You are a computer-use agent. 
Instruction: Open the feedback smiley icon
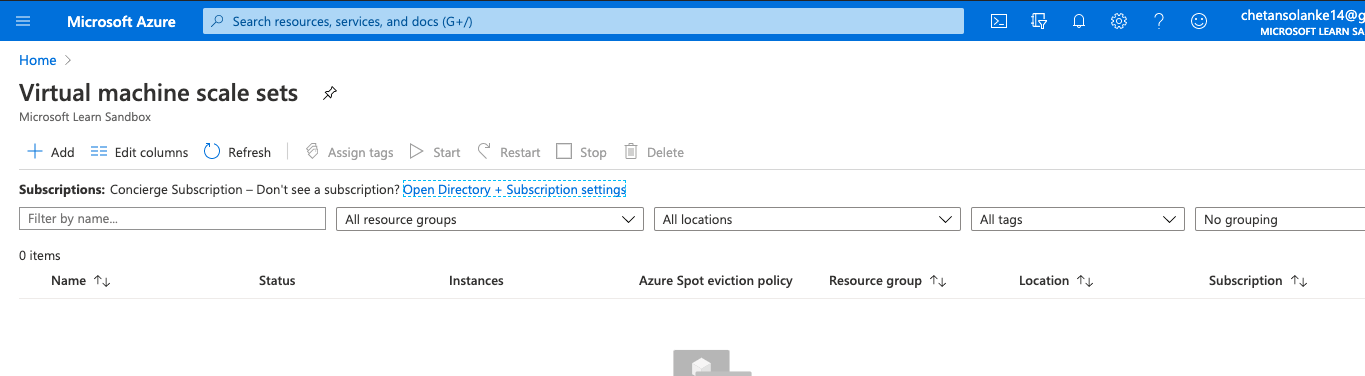pyautogui.click(x=1199, y=21)
